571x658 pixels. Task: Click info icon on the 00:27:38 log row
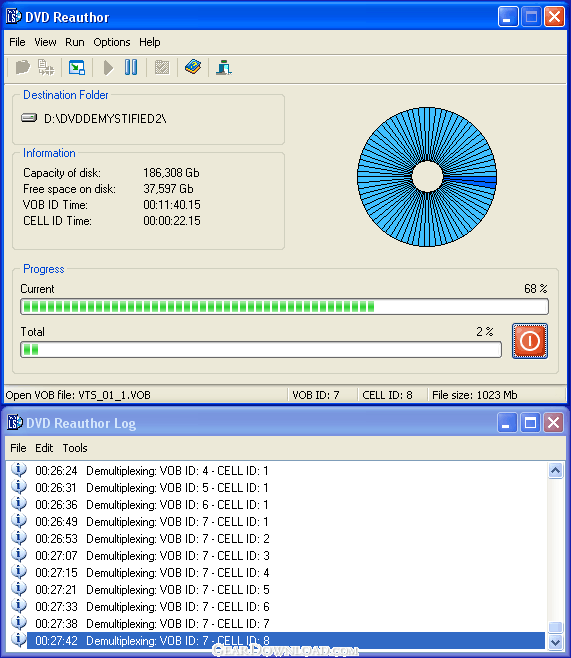pos(18,622)
